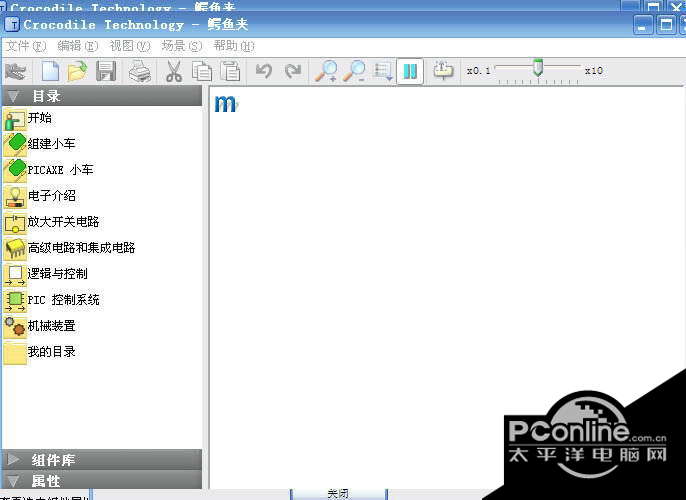Click the crocodile logo toolbar icon
The height and width of the screenshot is (500, 686).
pyautogui.click(x=16, y=71)
